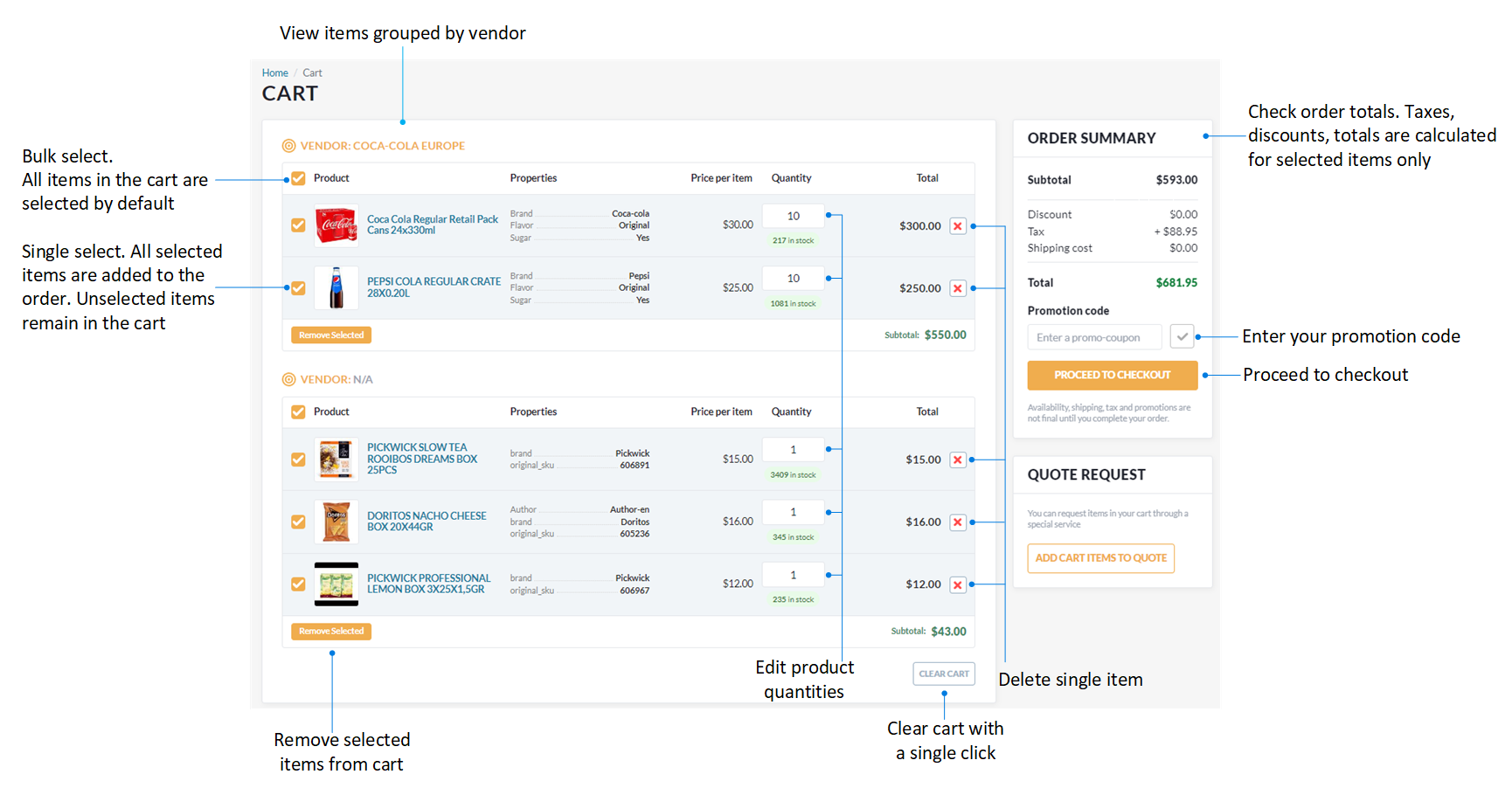Click the 'ORDER SUMMARY' heading
The width and height of the screenshot is (1512, 788).
(x=1092, y=138)
